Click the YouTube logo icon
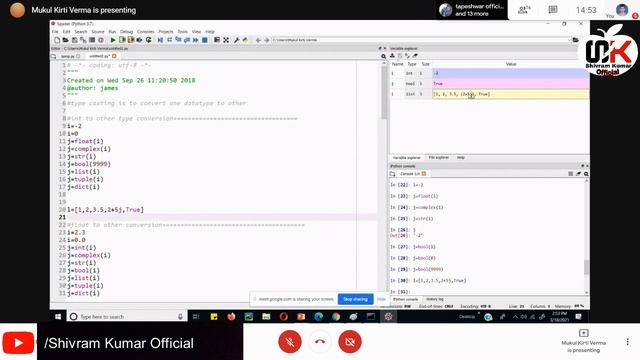This screenshot has width=640, height=360. click(18, 342)
